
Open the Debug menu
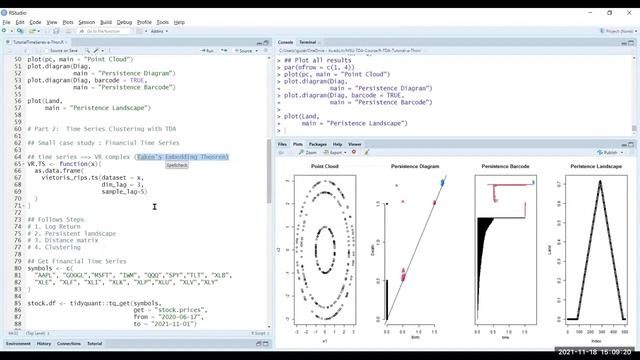pyautogui.click(x=124, y=22)
